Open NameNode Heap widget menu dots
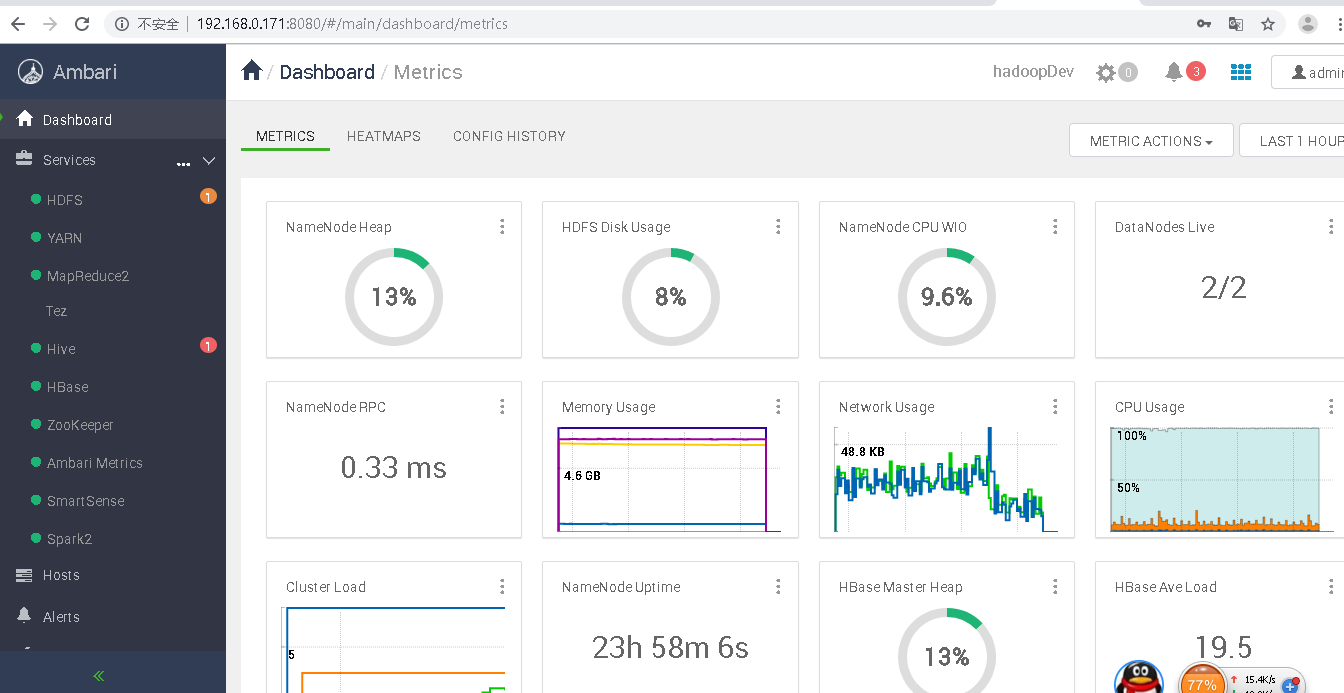Image resolution: width=1344 pixels, height=693 pixels. [502, 227]
